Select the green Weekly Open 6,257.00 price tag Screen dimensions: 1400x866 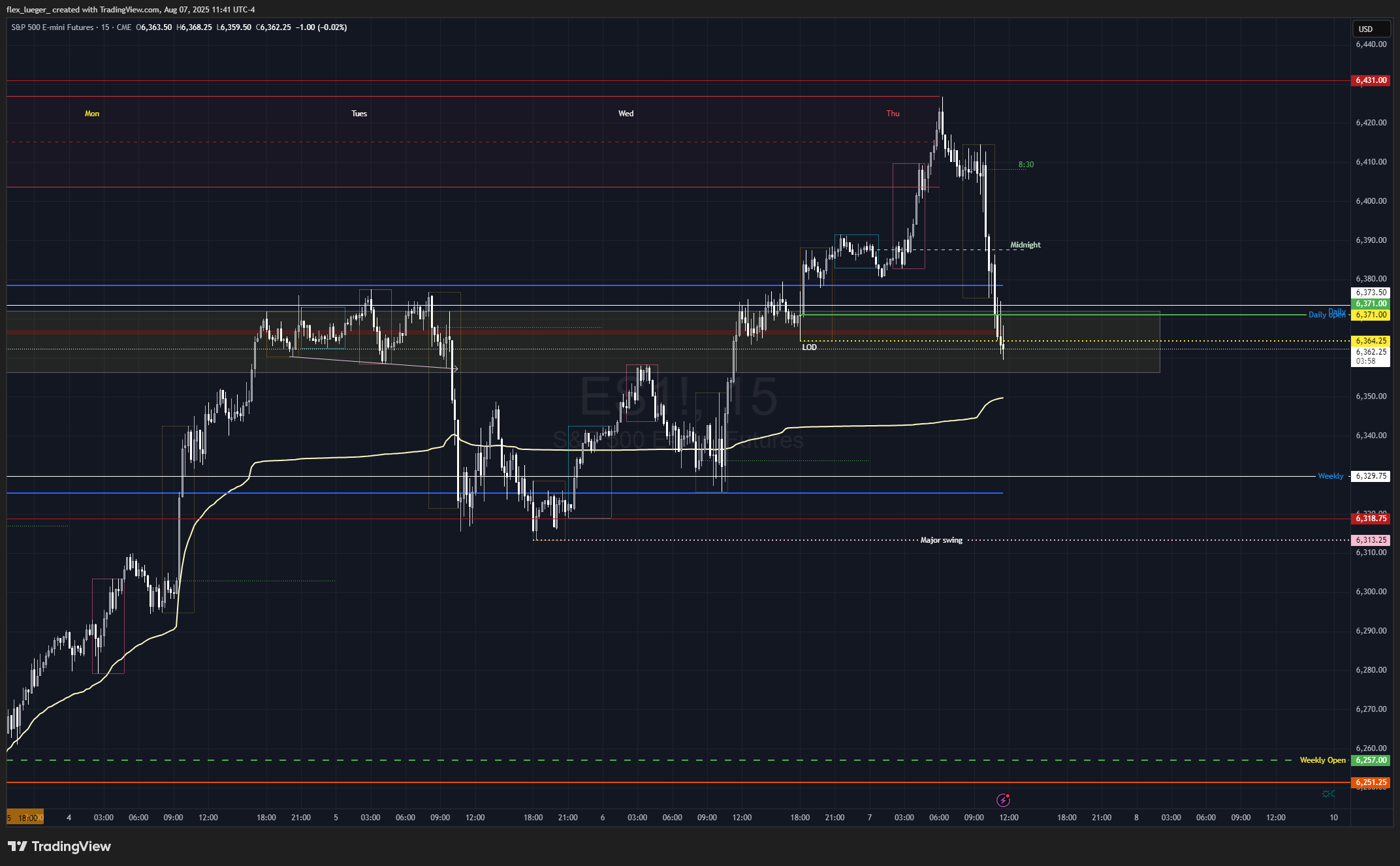(1371, 760)
